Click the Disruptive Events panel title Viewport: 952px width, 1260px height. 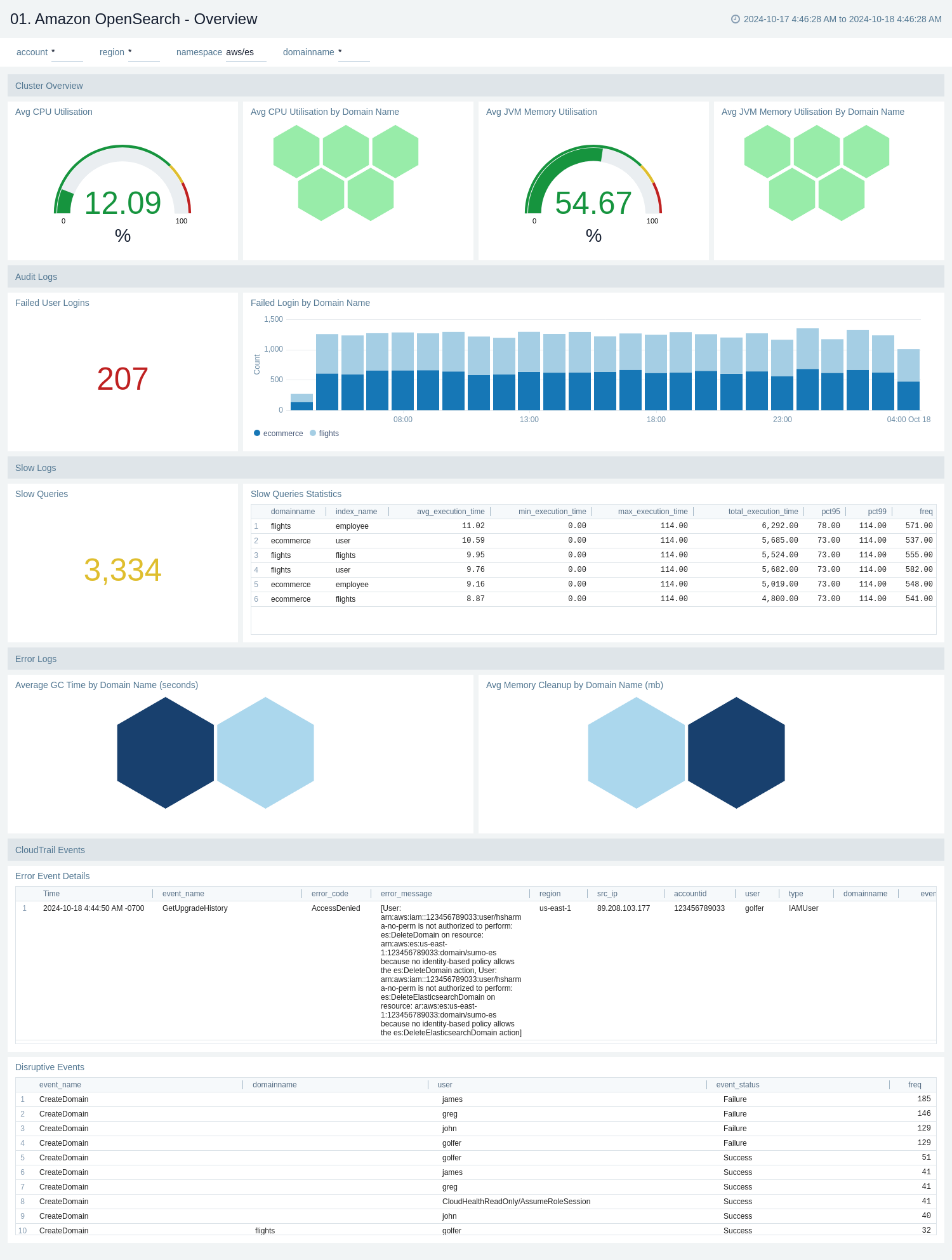(50, 1067)
